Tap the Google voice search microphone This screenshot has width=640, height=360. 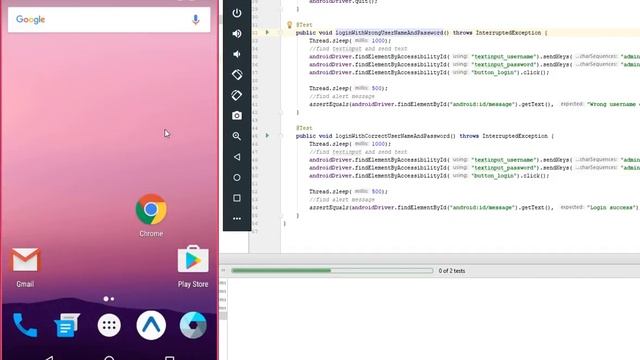tap(196, 19)
